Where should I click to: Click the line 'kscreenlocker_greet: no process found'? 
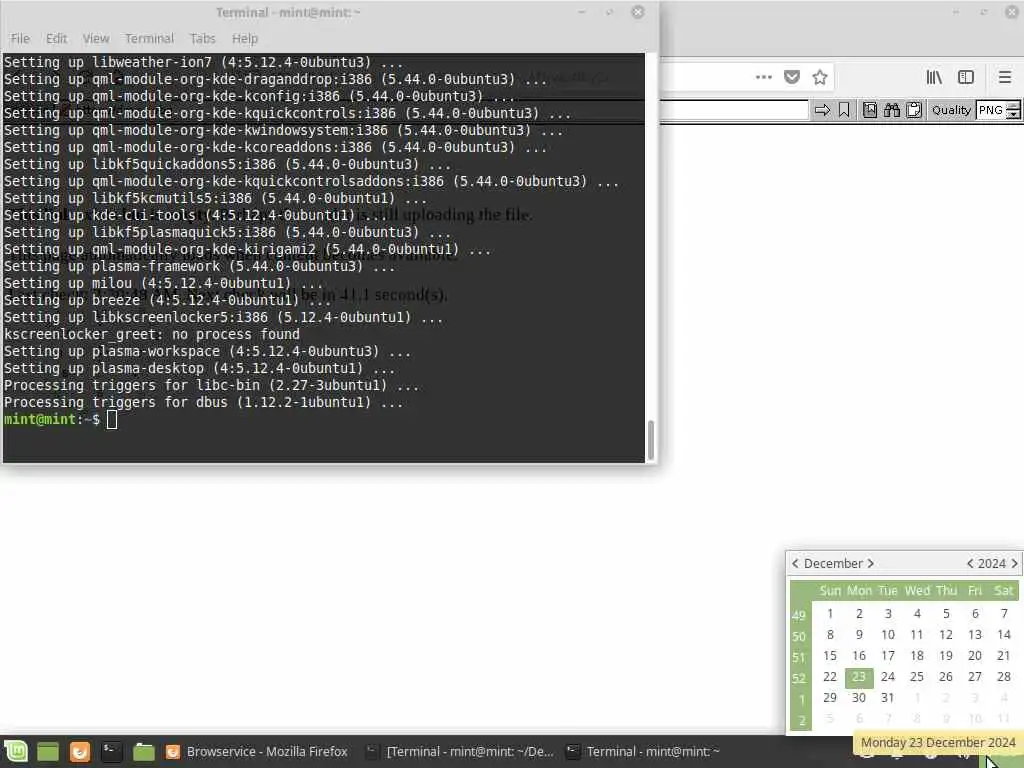[152, 334]
